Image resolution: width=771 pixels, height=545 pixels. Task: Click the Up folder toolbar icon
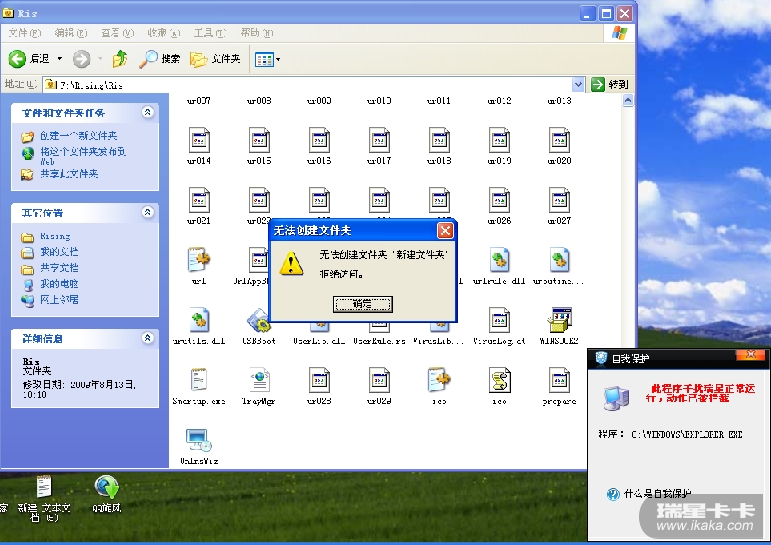tap(120, 59)
